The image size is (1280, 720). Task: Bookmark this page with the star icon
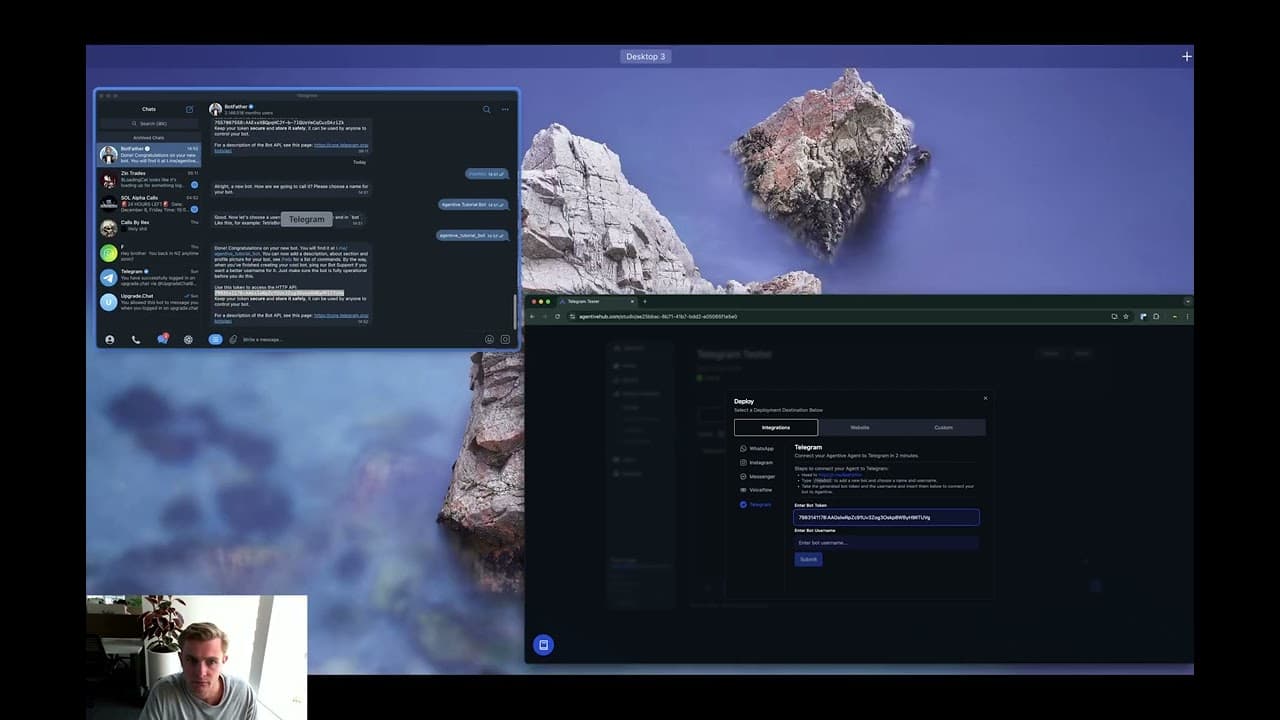tap(1126, 316)
